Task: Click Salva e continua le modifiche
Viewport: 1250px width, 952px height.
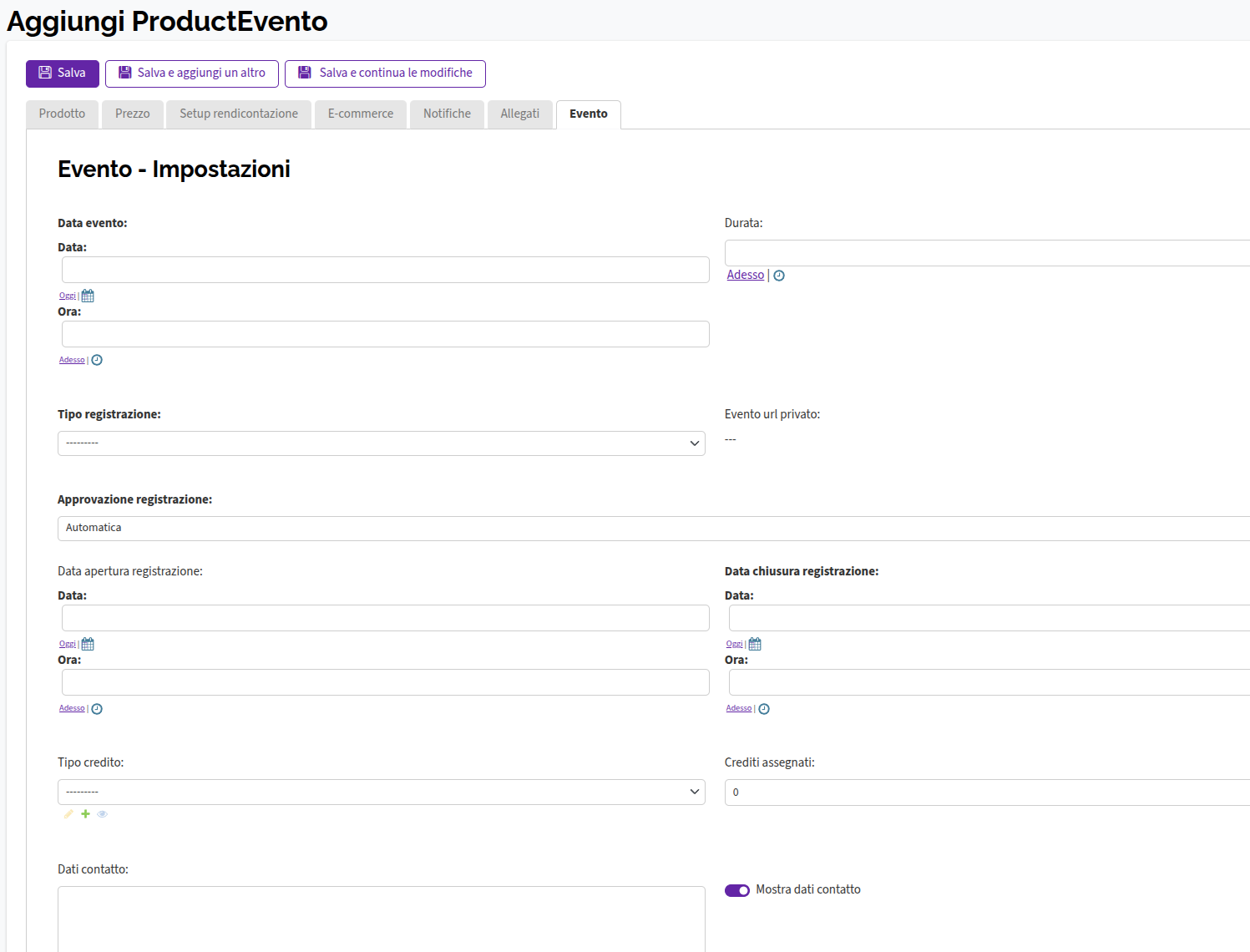Action: [385, 73]
